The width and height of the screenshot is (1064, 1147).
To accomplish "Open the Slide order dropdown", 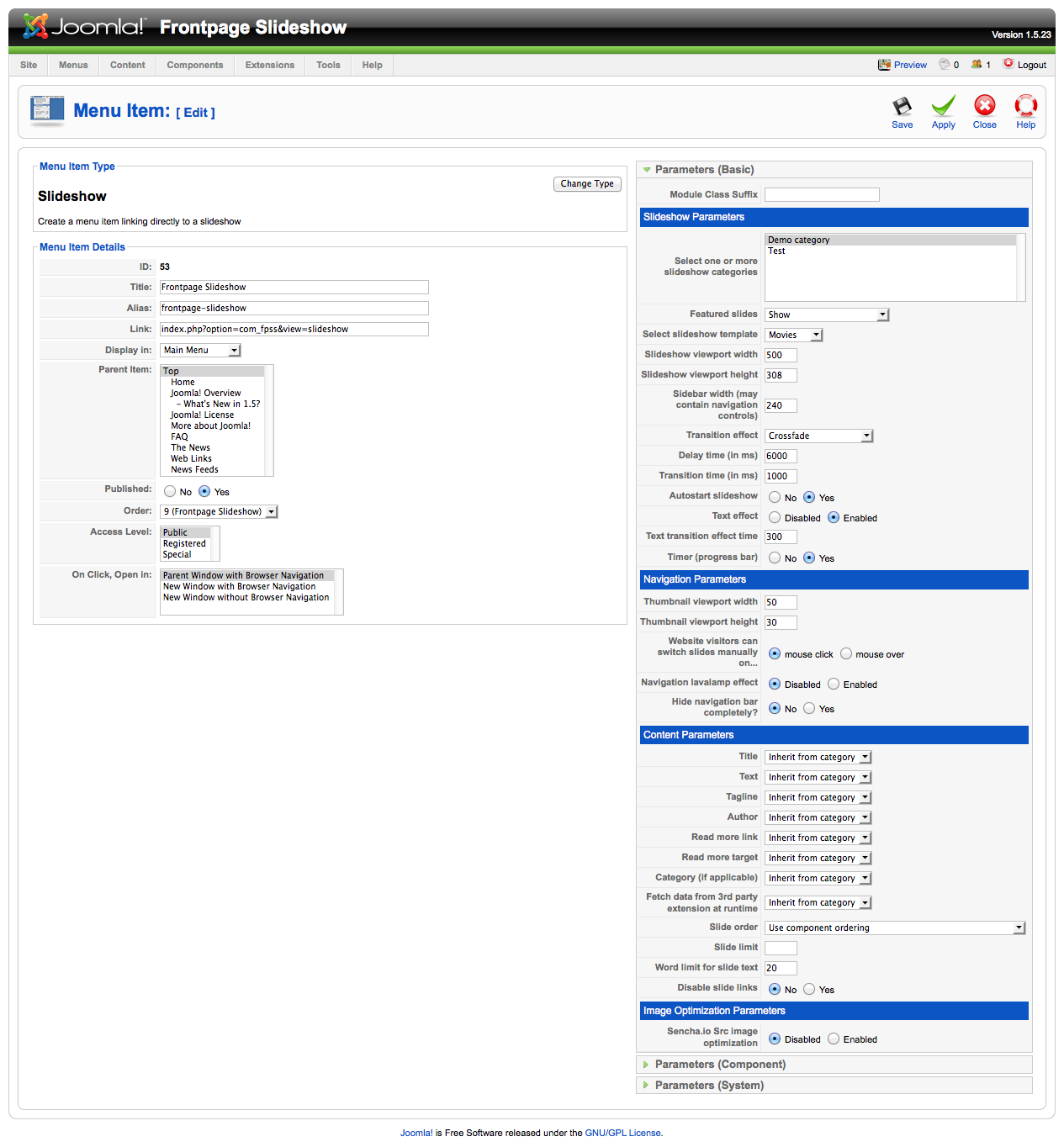I will (x=895, y=928).
